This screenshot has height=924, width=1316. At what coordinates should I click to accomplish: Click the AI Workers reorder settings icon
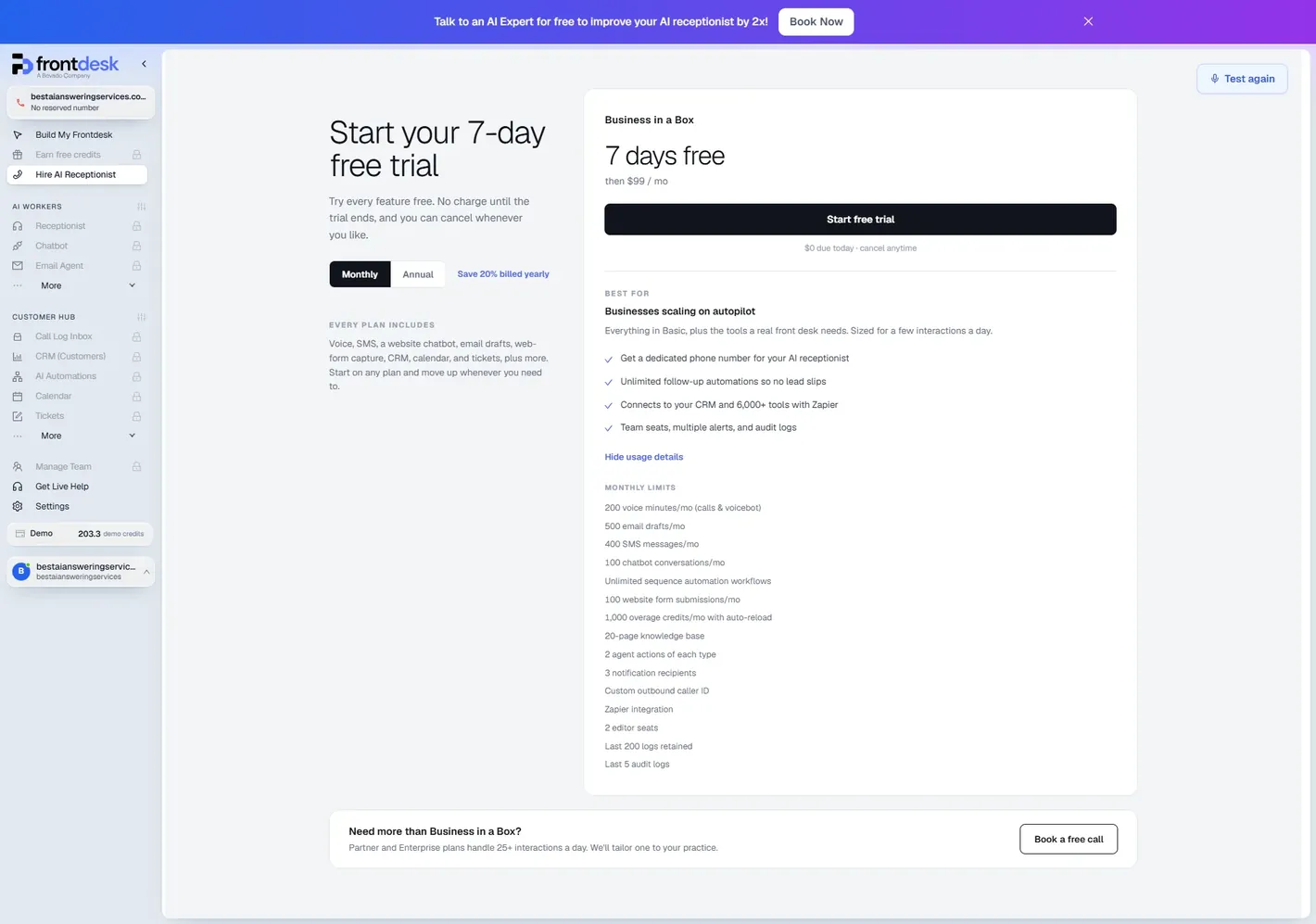tap(141, 207)
